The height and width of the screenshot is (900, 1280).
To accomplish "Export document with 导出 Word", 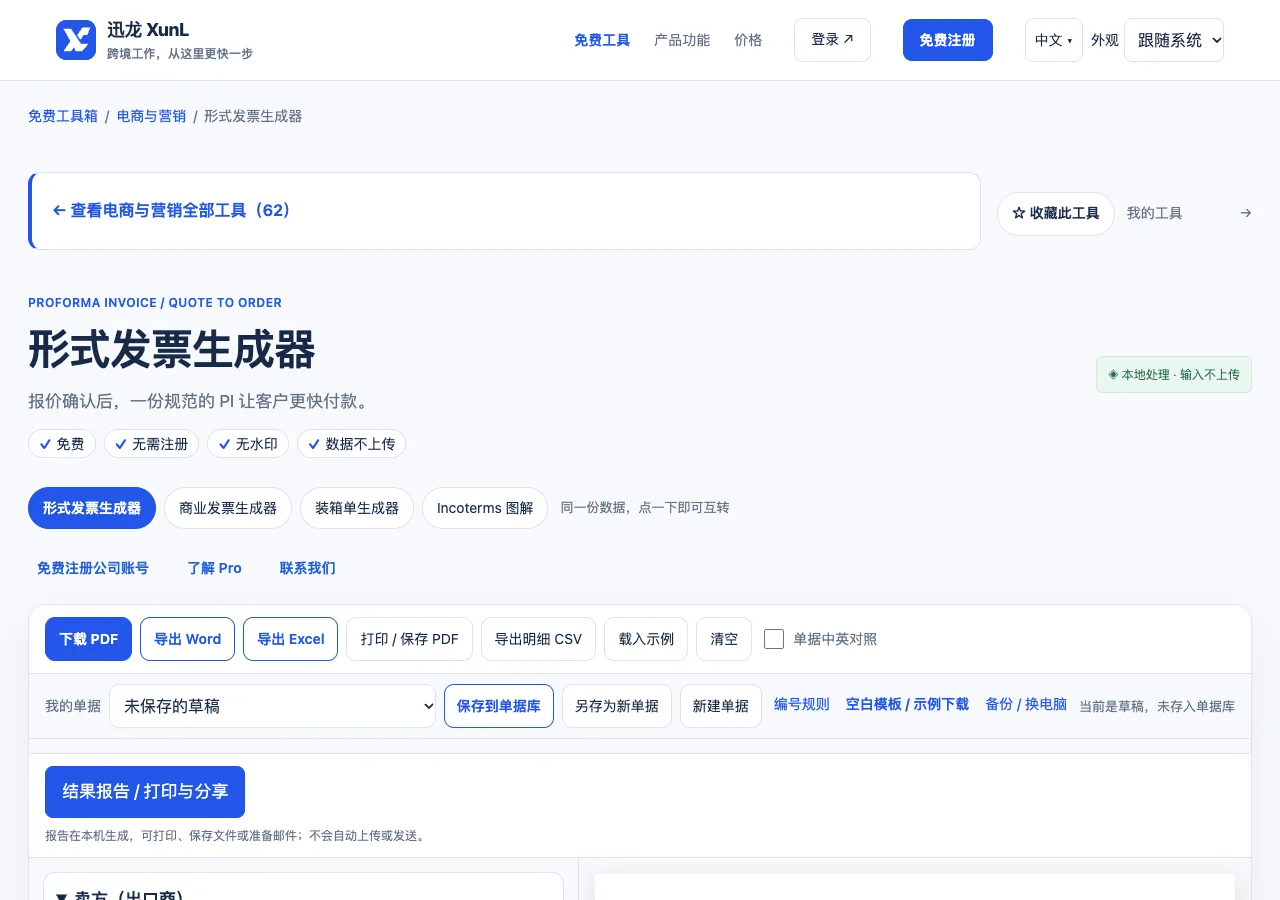I will [x=187, y=639].
